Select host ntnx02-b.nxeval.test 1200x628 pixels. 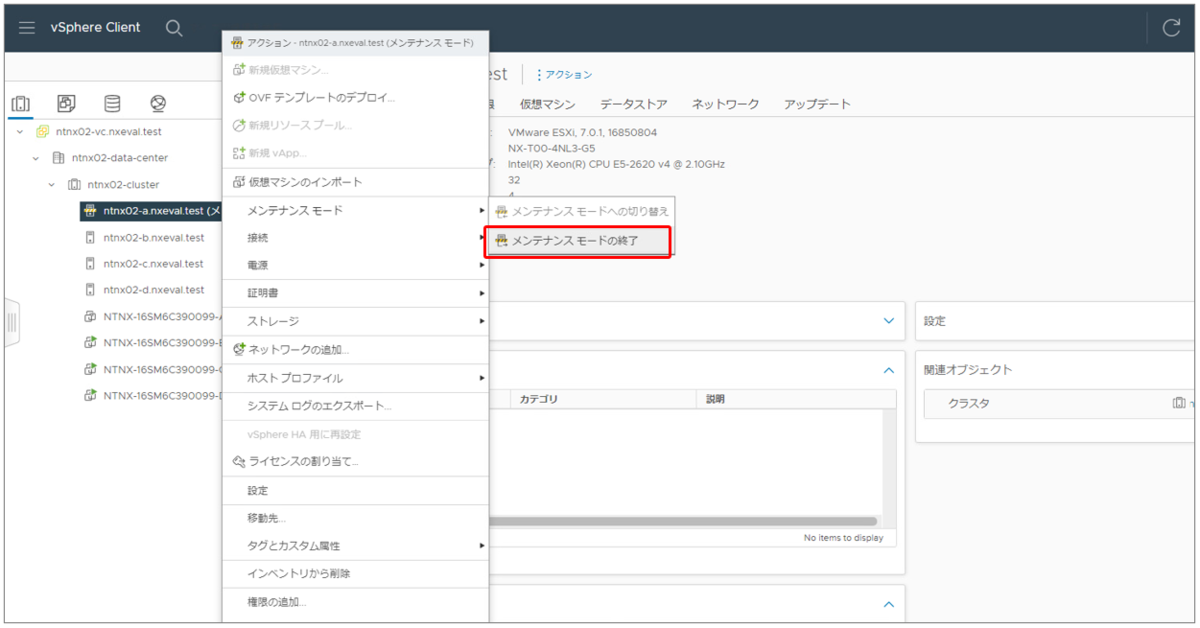[x=154, y=238]
